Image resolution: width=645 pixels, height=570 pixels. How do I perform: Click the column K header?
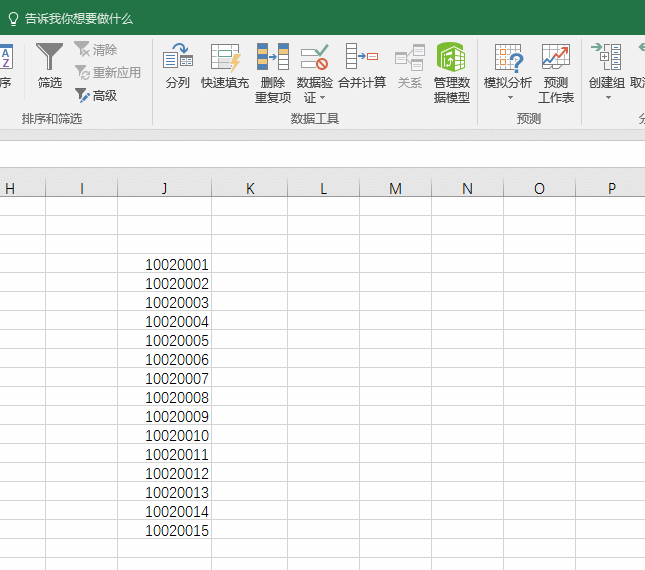[x=250, y=189]
